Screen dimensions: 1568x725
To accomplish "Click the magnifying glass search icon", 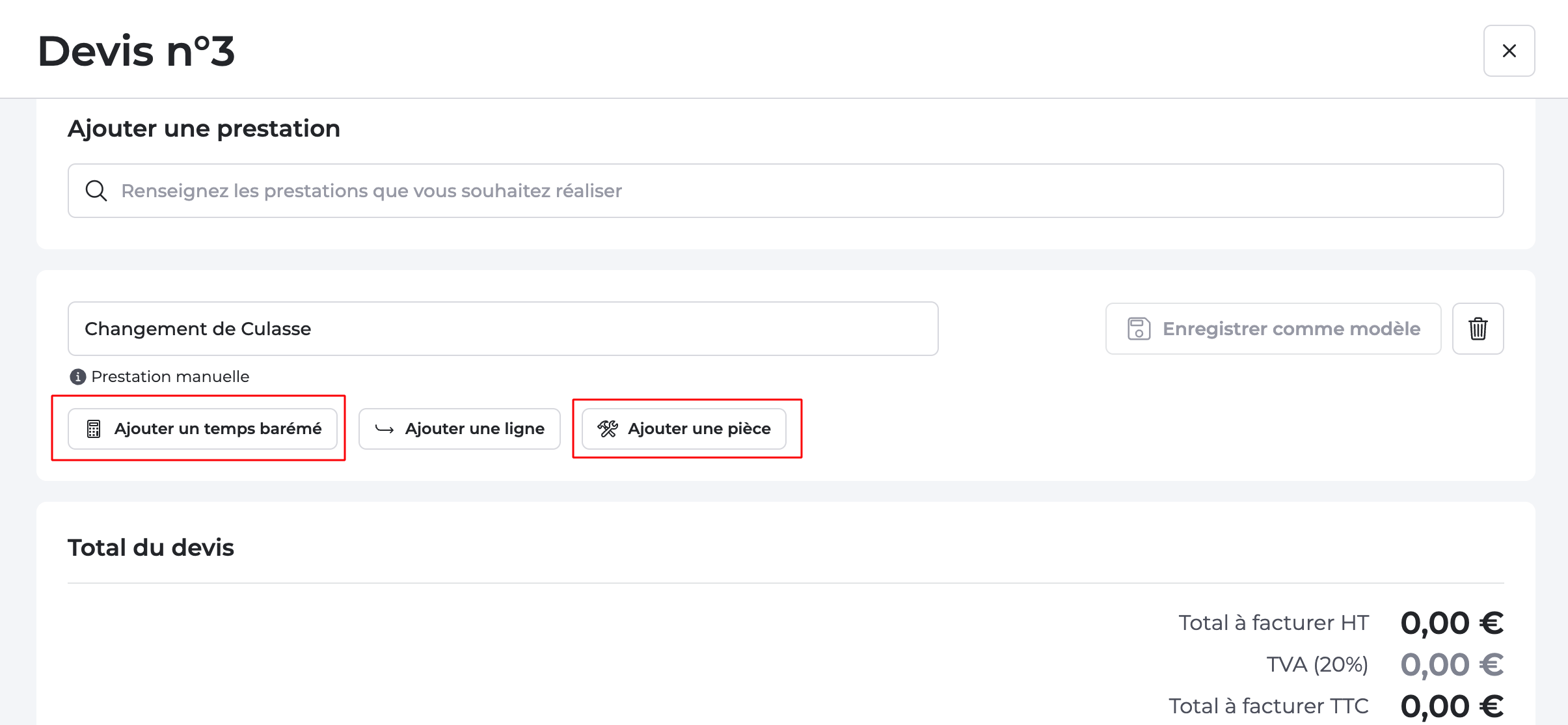I will point(96,191).
